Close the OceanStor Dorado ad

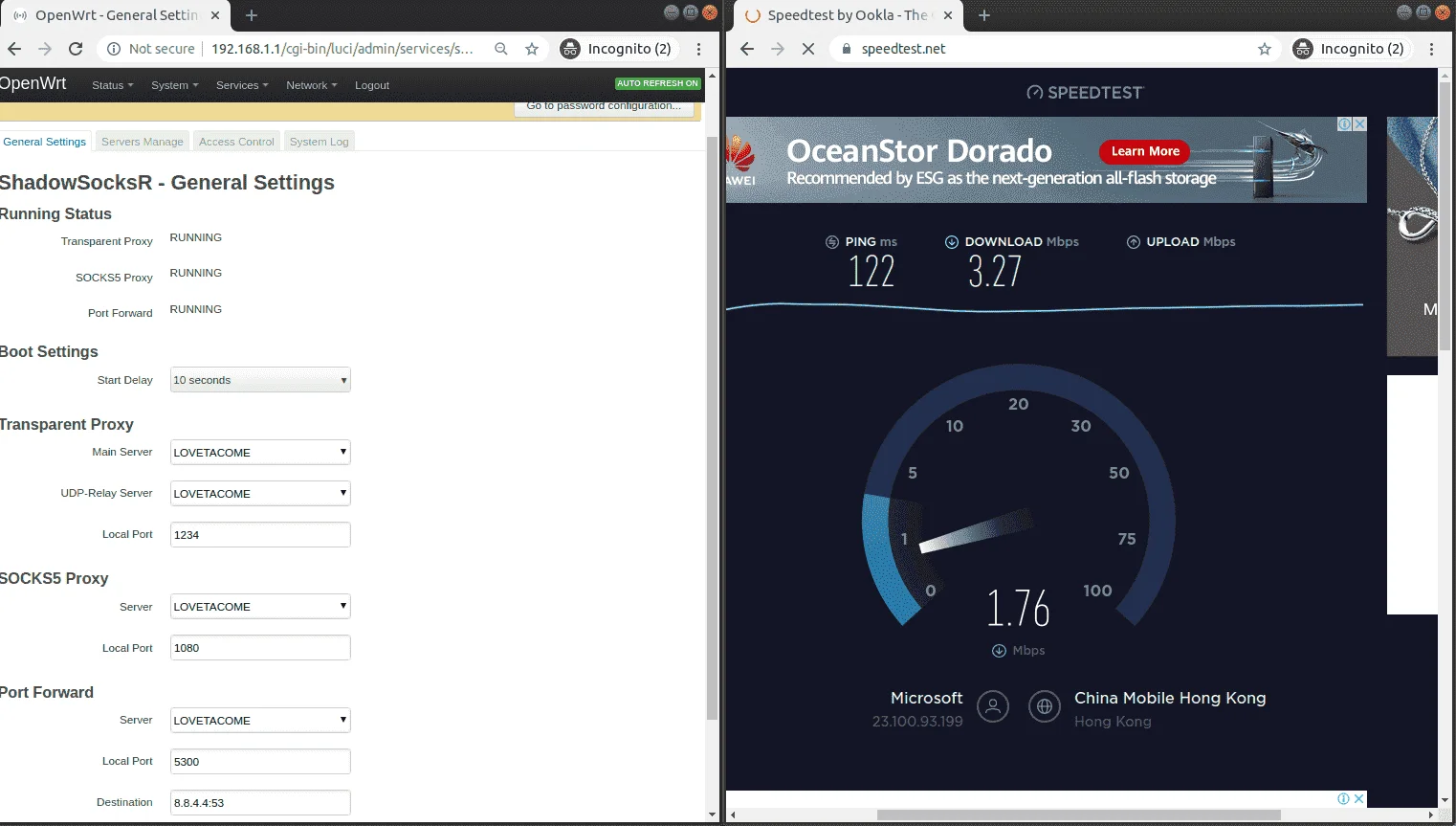[x=1360, y=124]
